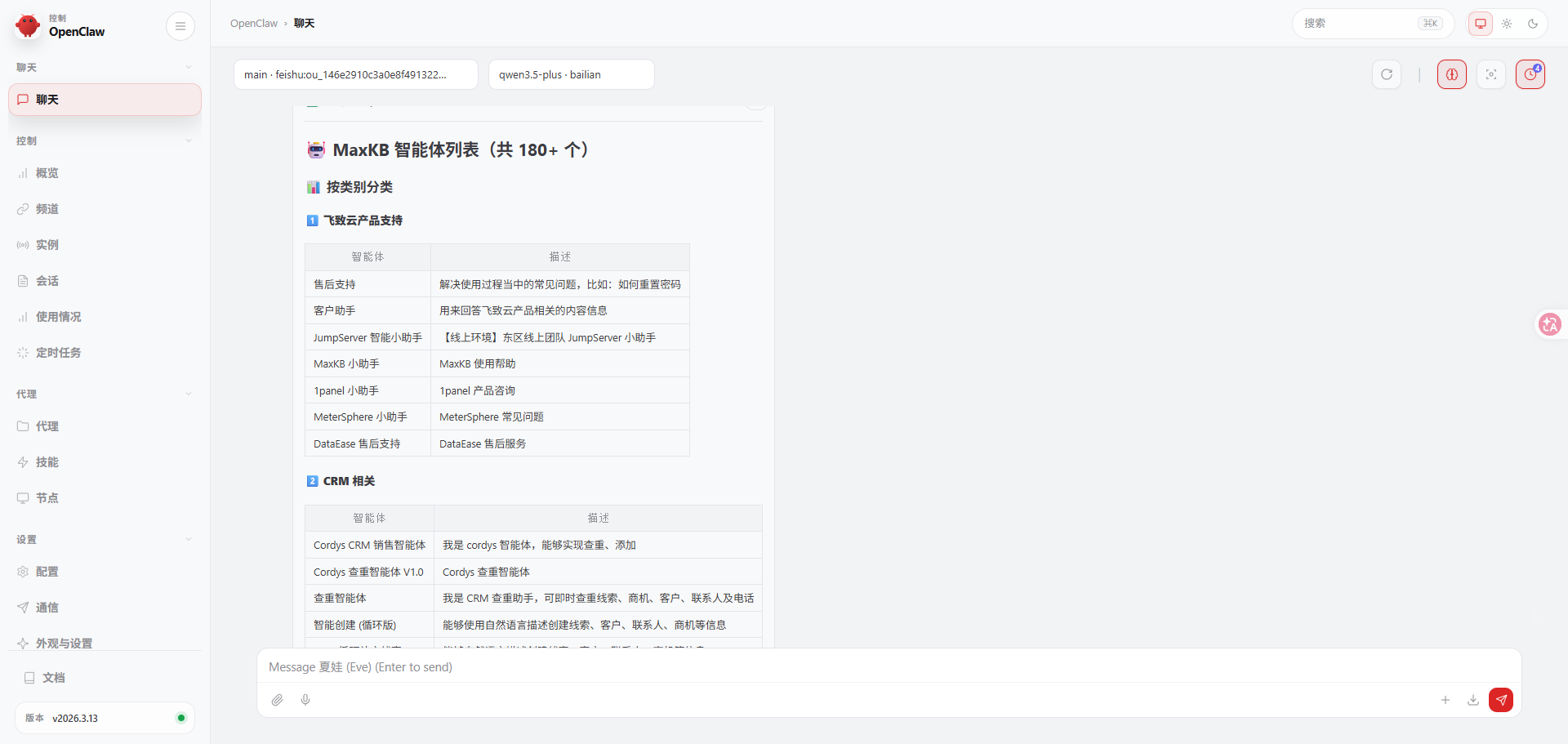Click the focus mode frame icon
The height and width of the screenshot is (744, 1568).
1490,74
